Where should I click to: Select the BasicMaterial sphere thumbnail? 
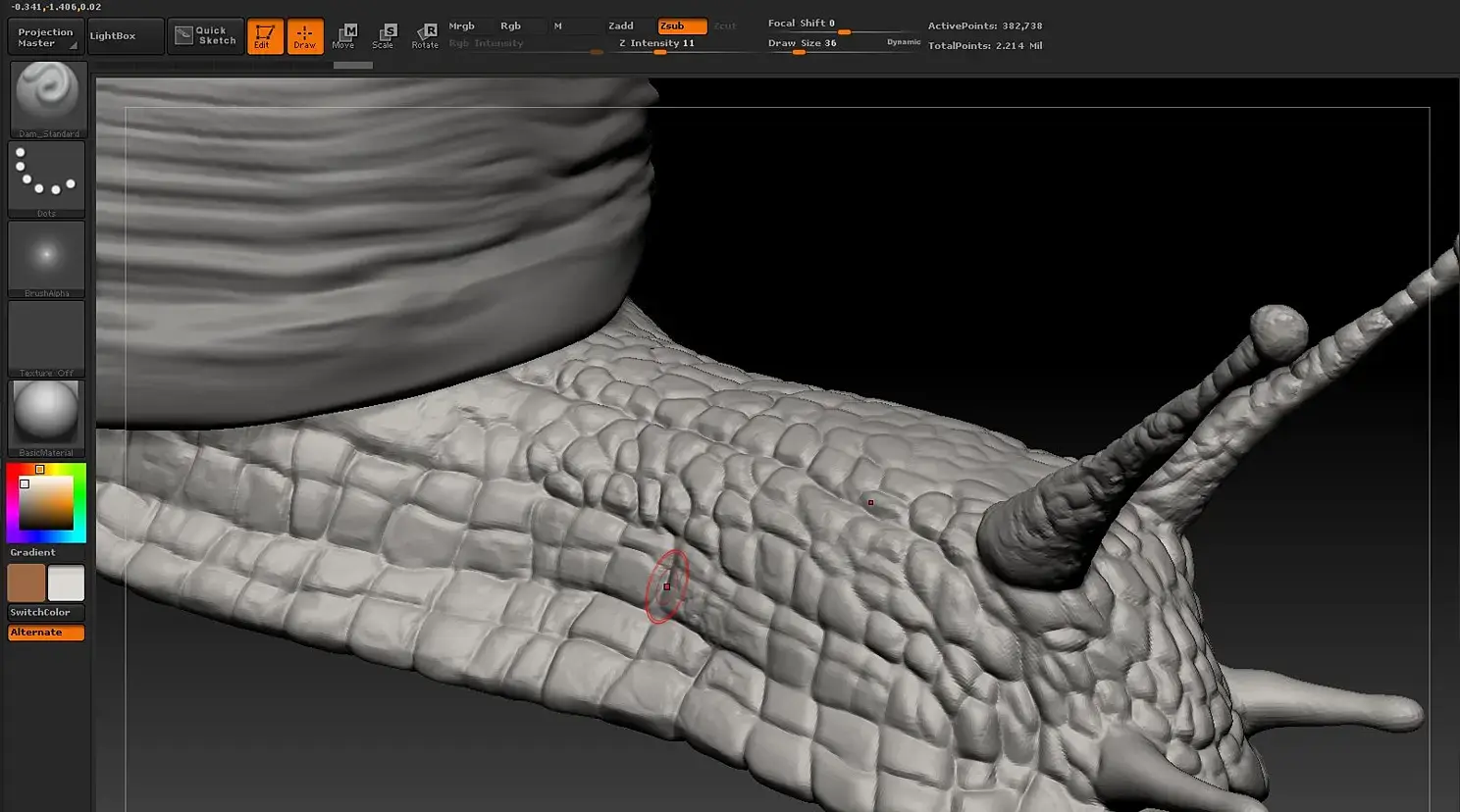(x=47, y=416)
